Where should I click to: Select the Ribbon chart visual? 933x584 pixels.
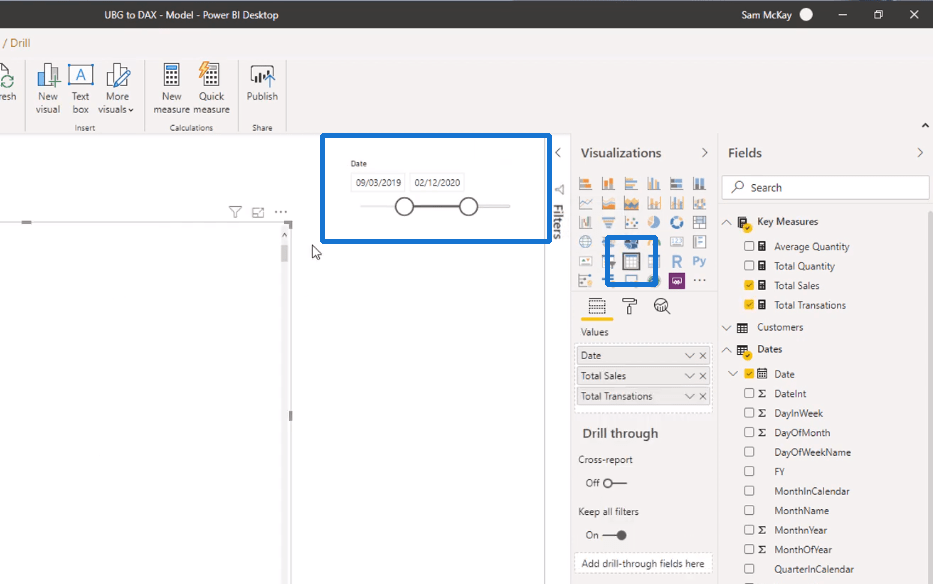699,203
